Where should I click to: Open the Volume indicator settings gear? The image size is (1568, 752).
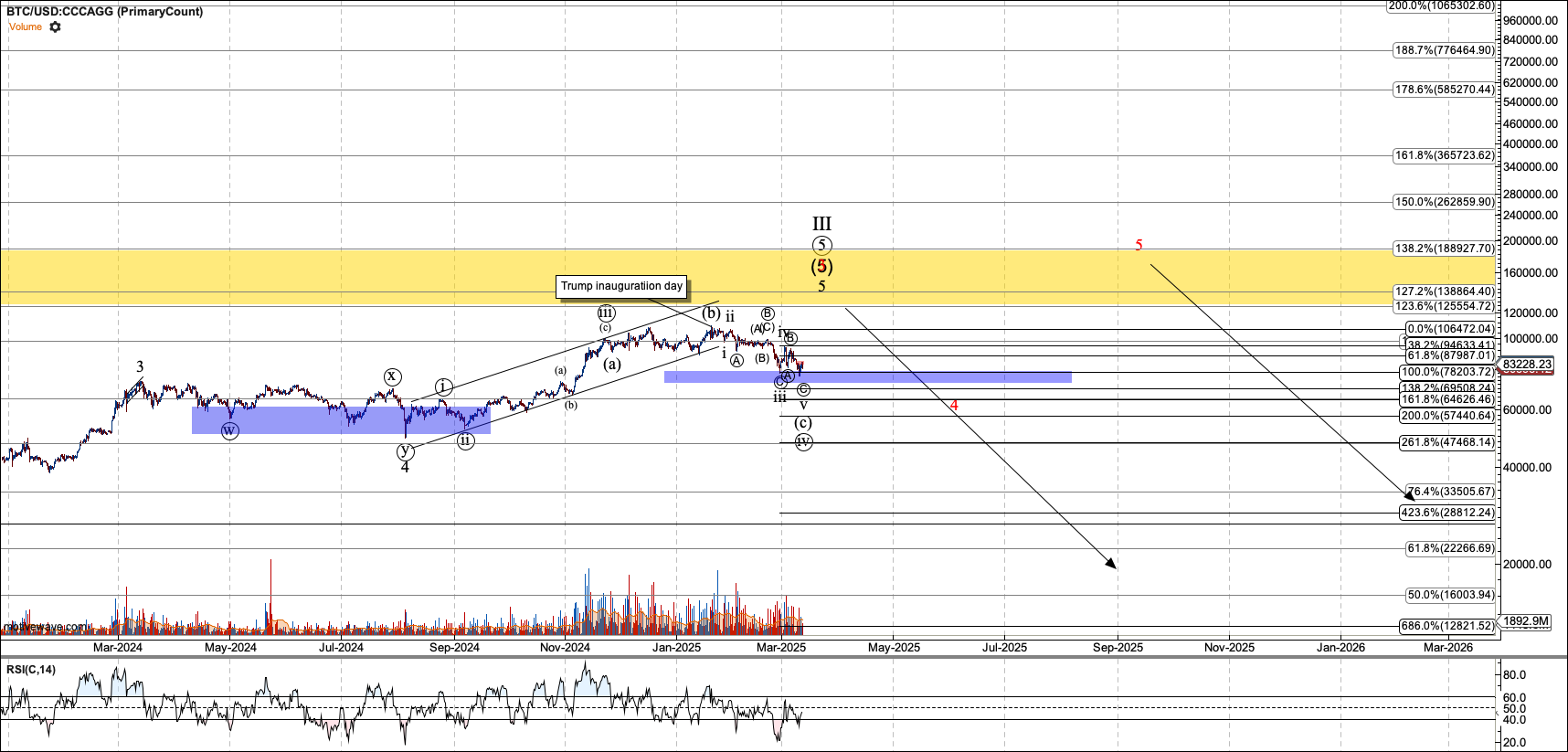coord(55,27)
